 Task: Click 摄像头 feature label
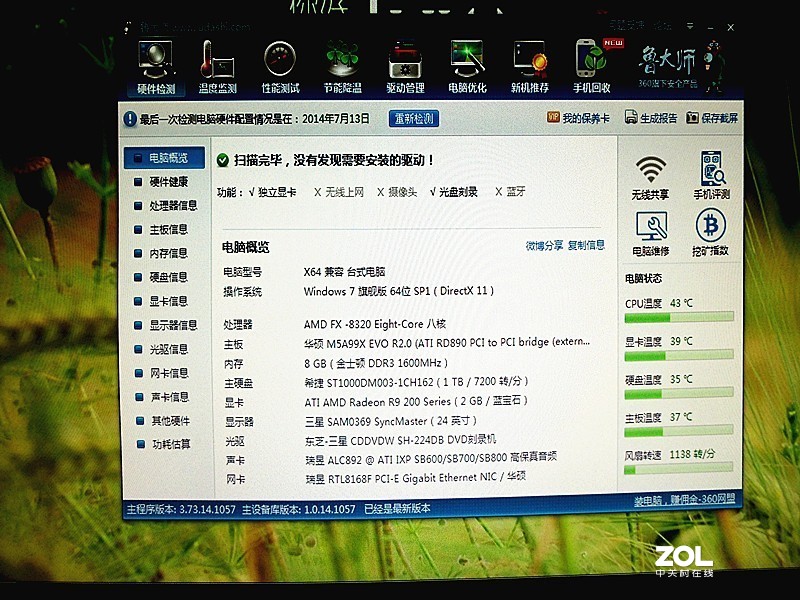click(403, 192)
